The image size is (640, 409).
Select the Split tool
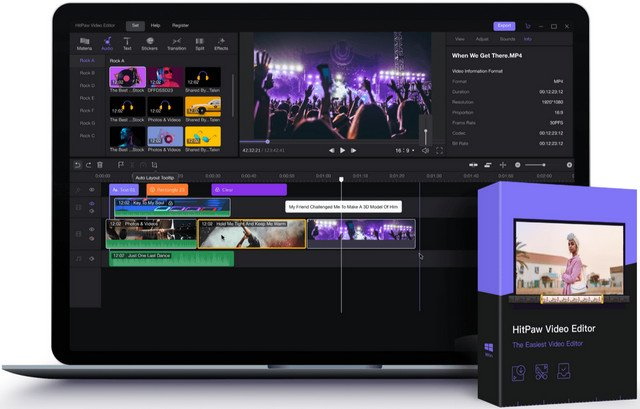point(200,43)
